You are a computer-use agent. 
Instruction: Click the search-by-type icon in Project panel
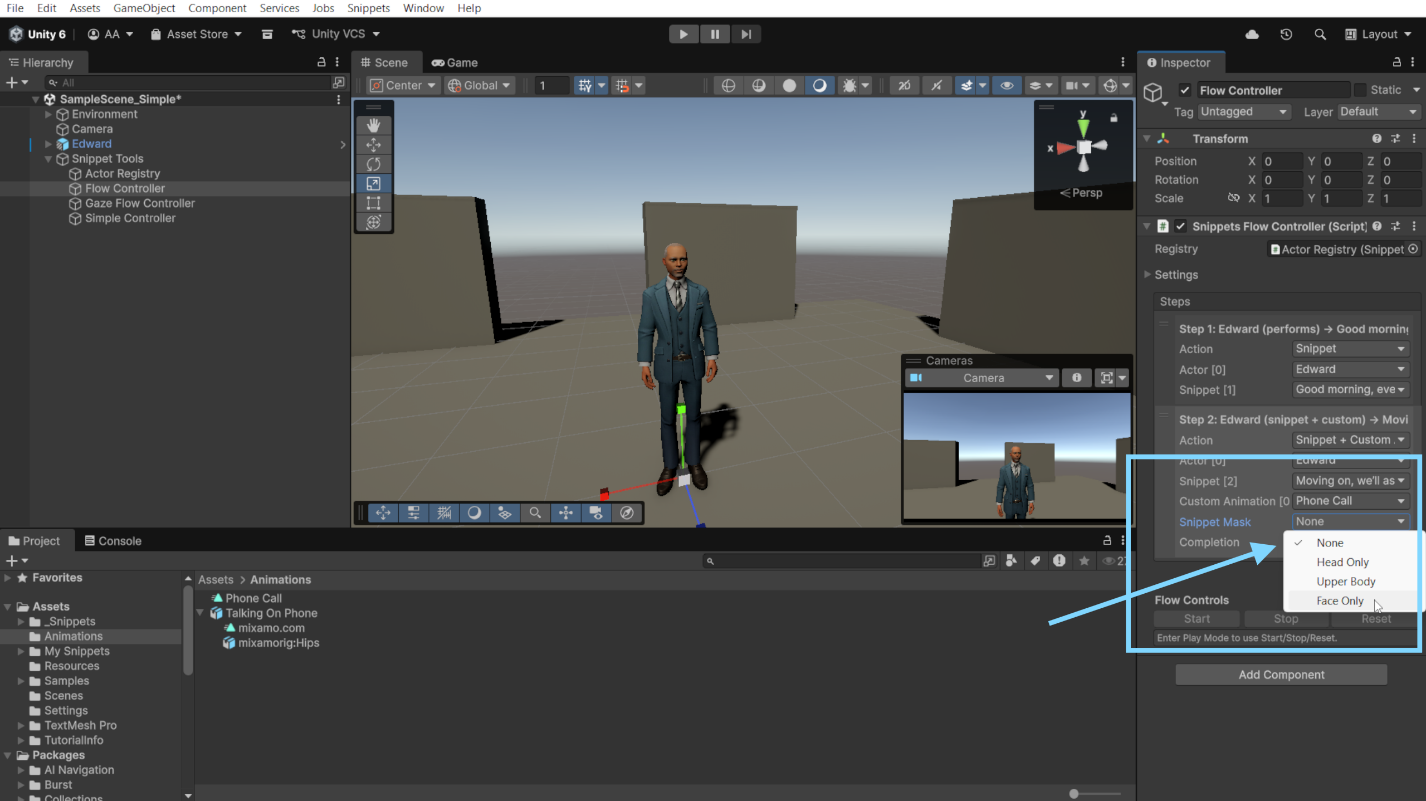click(x=1013, y=561)
